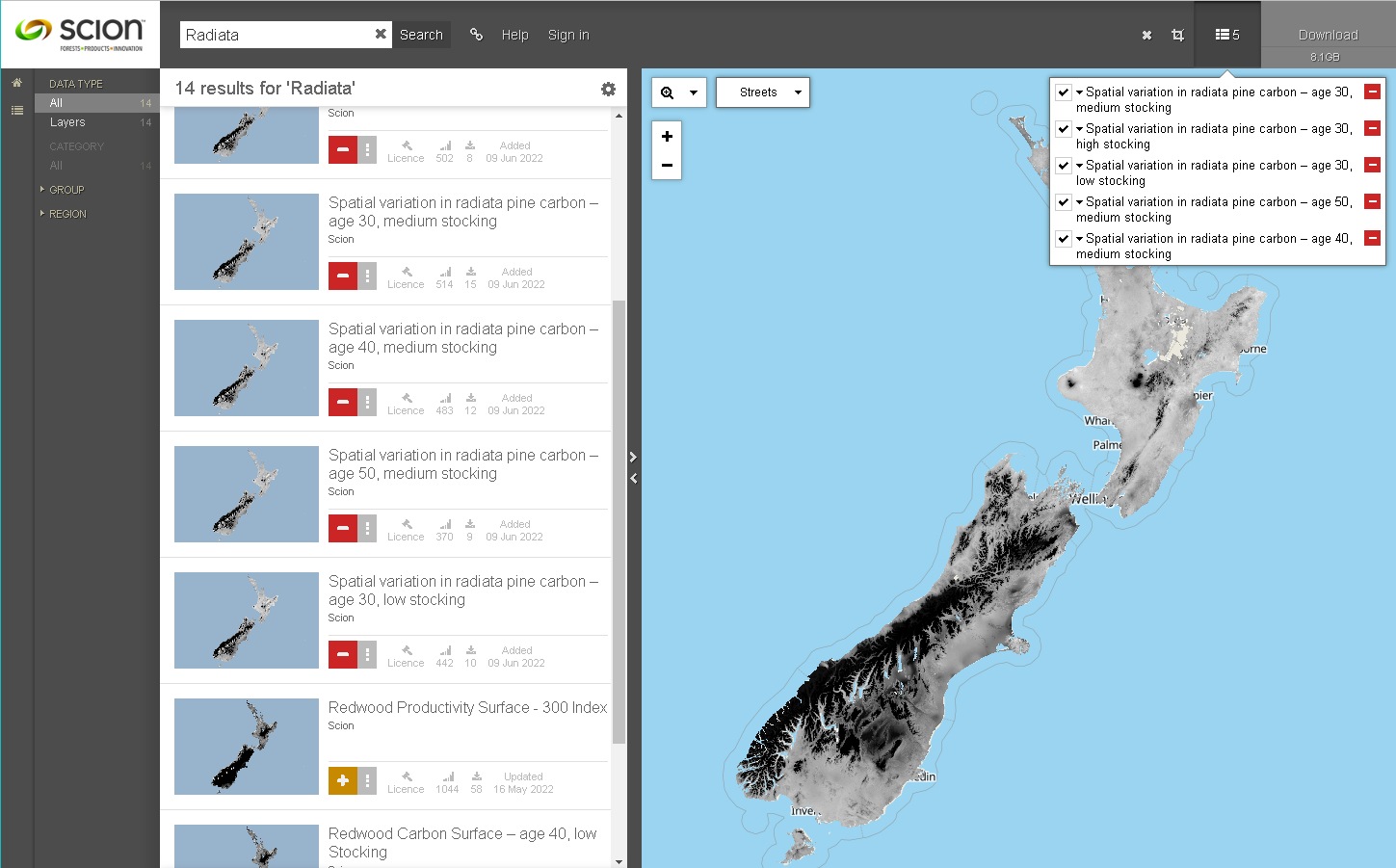The width and height of the screenshot is (1396, 868).
Task: Collapse the results panel with left arrow
Action: pyautogui.click(x=633, y=478)
